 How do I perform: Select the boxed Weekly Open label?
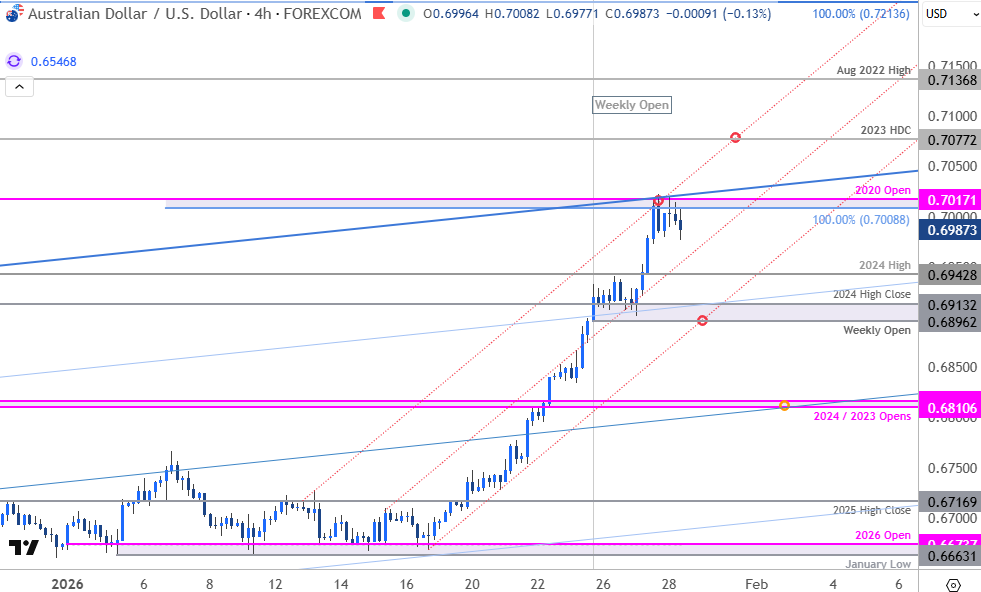[631, 105]
